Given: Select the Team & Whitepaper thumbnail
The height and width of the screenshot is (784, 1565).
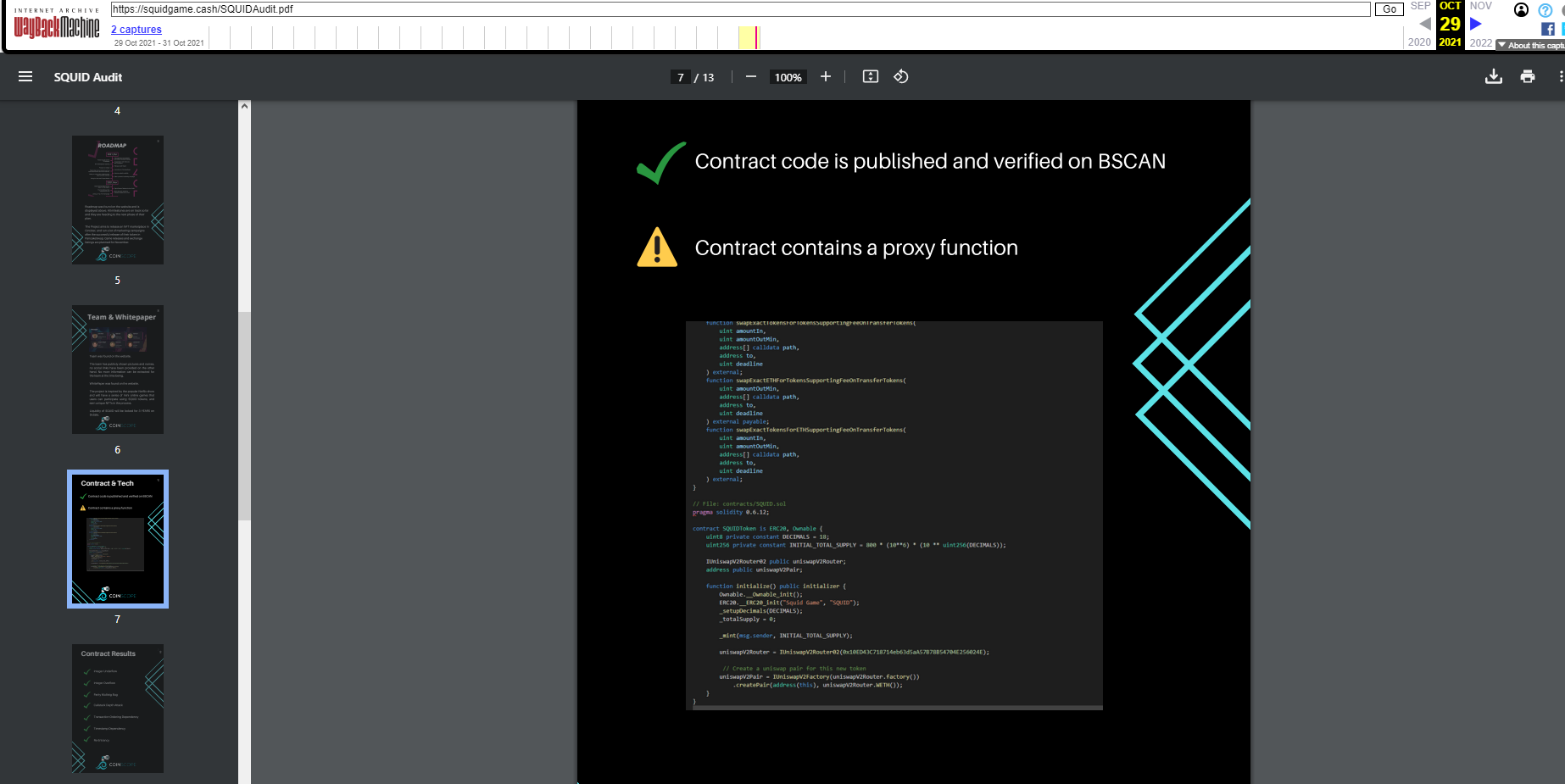Looking at the screenshot, I should (x=118, y=370).
